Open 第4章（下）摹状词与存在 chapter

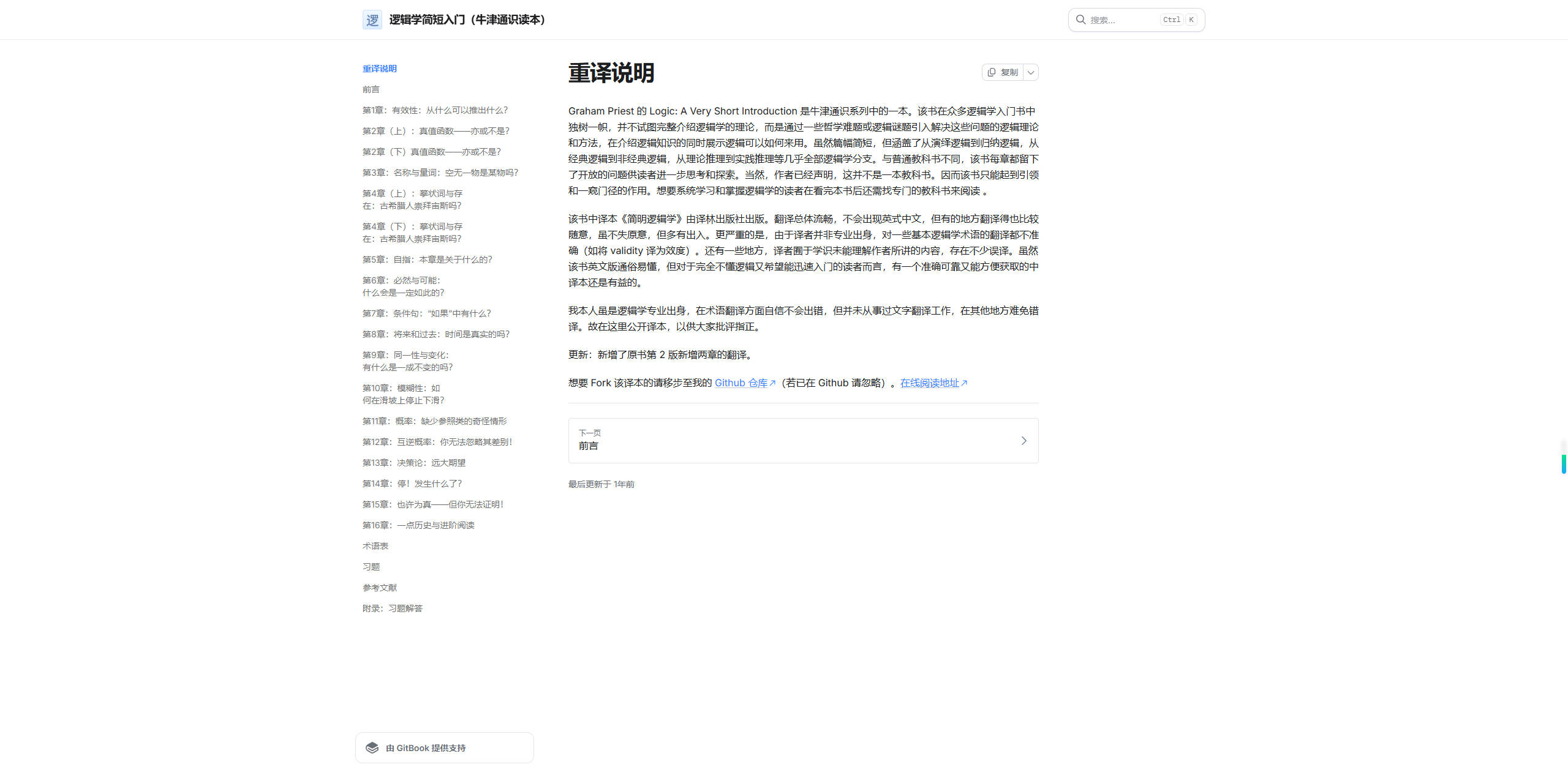coord(412,233)
